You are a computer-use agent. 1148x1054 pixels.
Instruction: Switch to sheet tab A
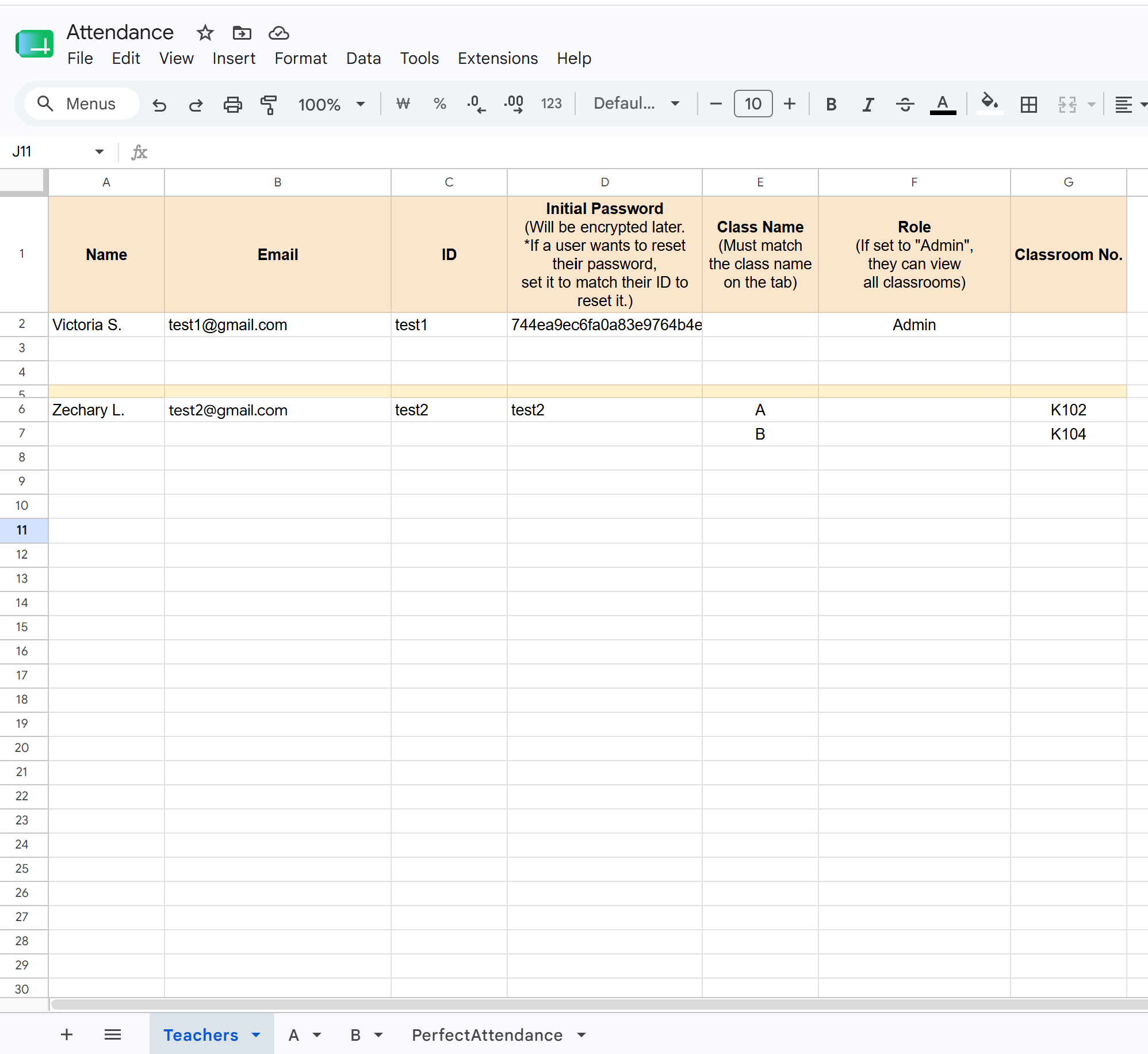coord(294,1035)
